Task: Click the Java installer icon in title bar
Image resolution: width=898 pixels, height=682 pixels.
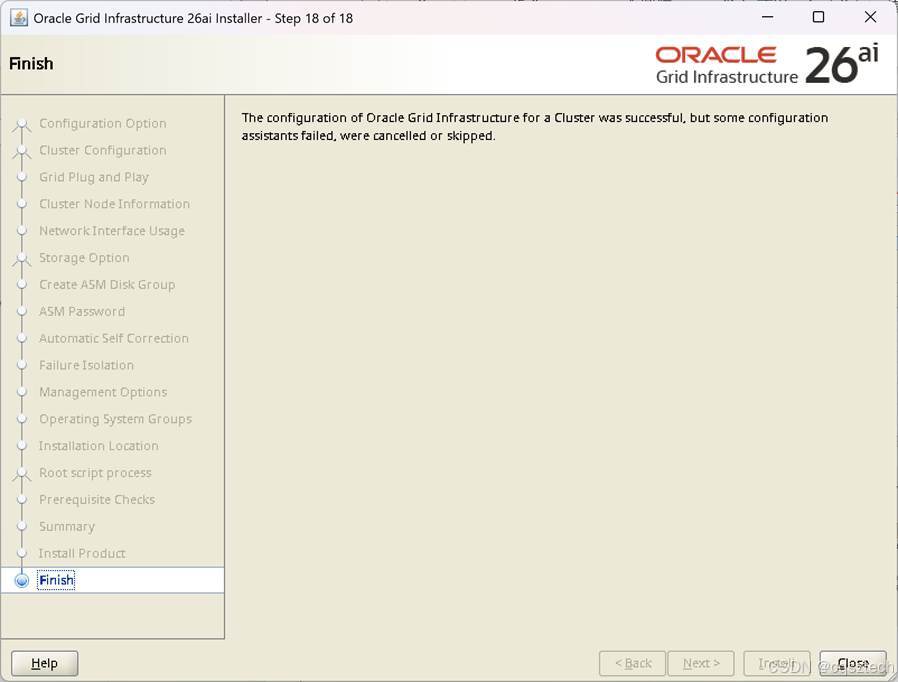Action: (x=18, y=18)
